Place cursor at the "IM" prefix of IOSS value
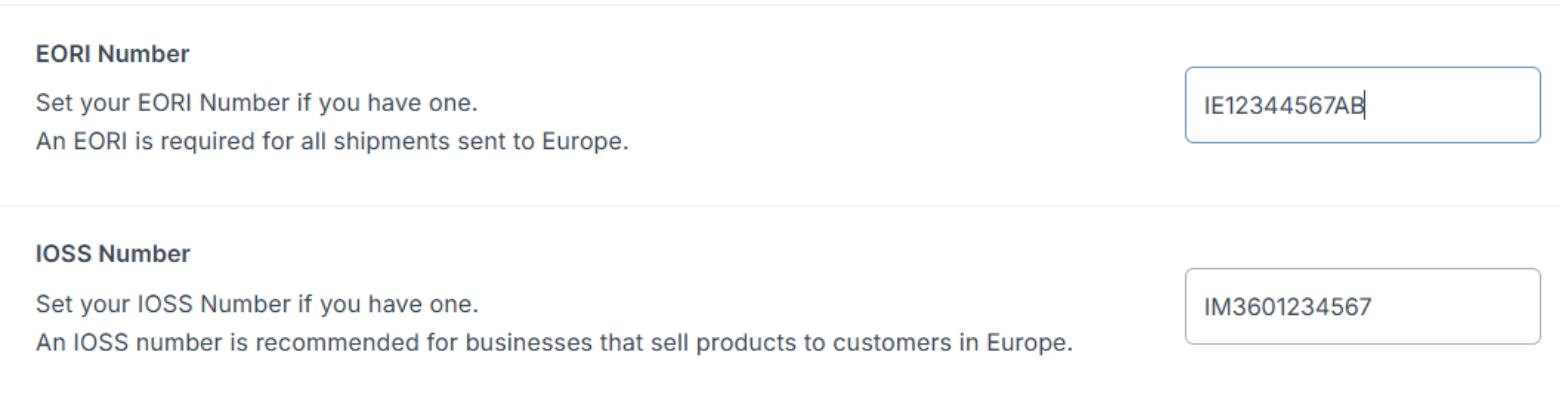 coord(1214,306)
